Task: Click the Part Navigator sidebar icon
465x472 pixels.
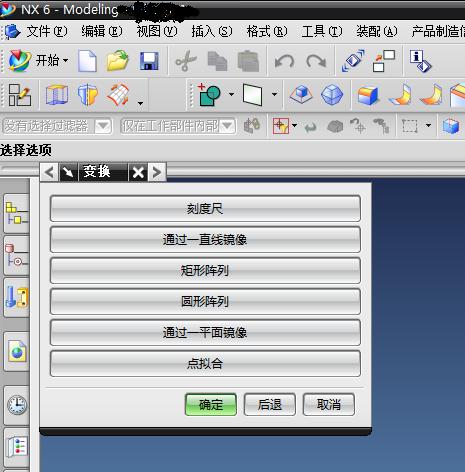Action: (x=17, y=256)
